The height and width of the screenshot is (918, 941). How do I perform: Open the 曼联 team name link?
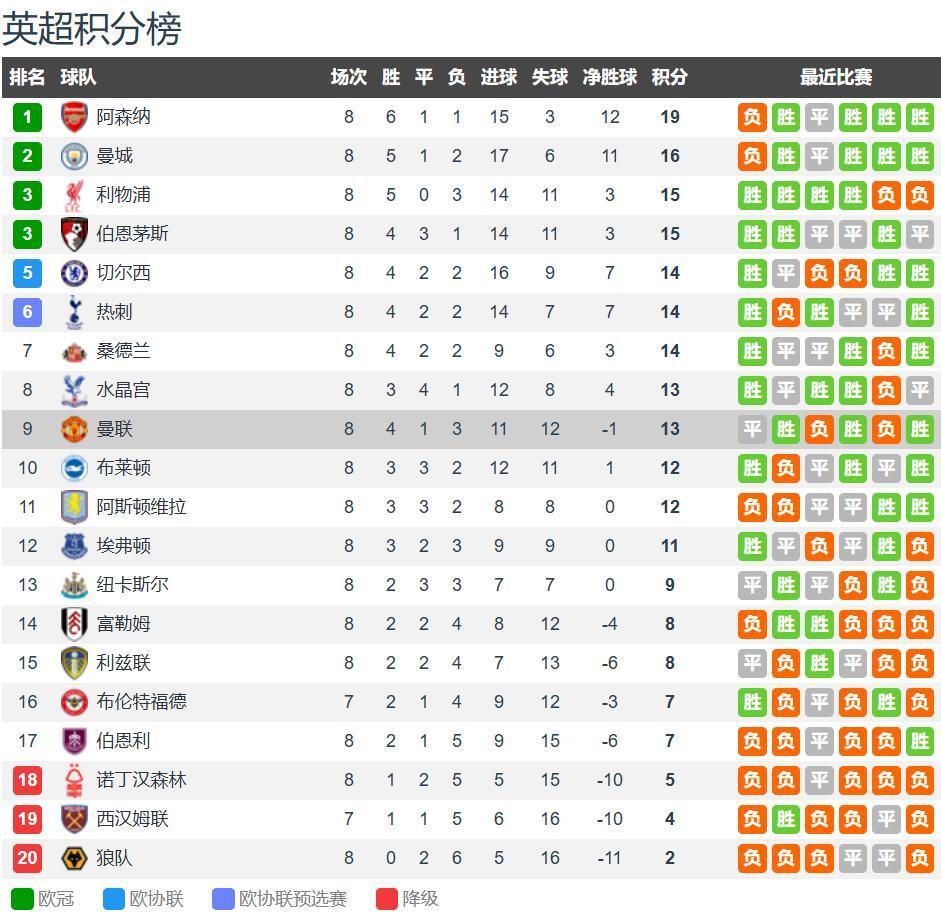pyautogui.click(x=115, y=429)
